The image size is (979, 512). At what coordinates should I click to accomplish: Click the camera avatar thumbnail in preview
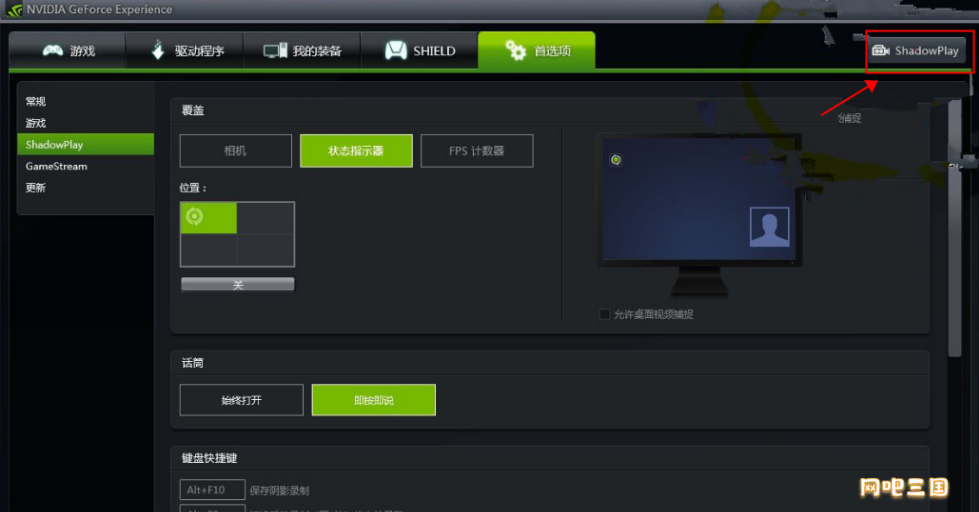[x=769, y=227]
